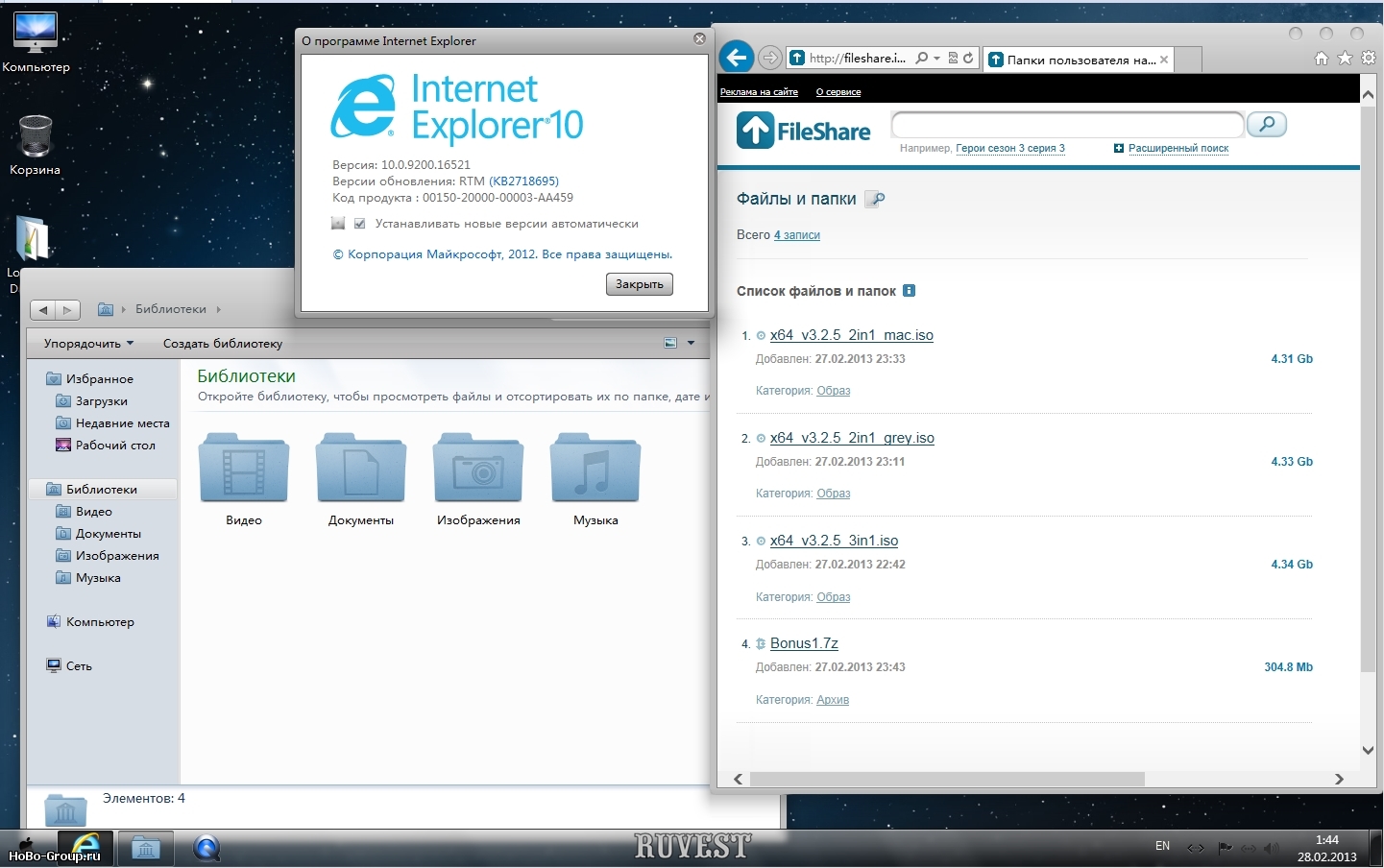
Task: Click the browser horizontal scrollbar thumb
Action: (947, 779)
